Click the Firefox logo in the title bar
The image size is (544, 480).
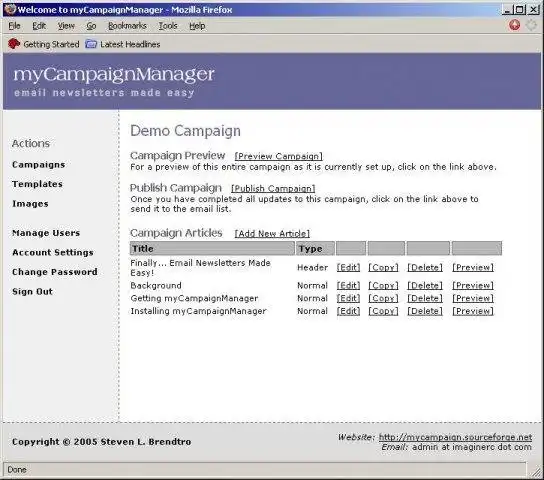click(x=10, y=9)
